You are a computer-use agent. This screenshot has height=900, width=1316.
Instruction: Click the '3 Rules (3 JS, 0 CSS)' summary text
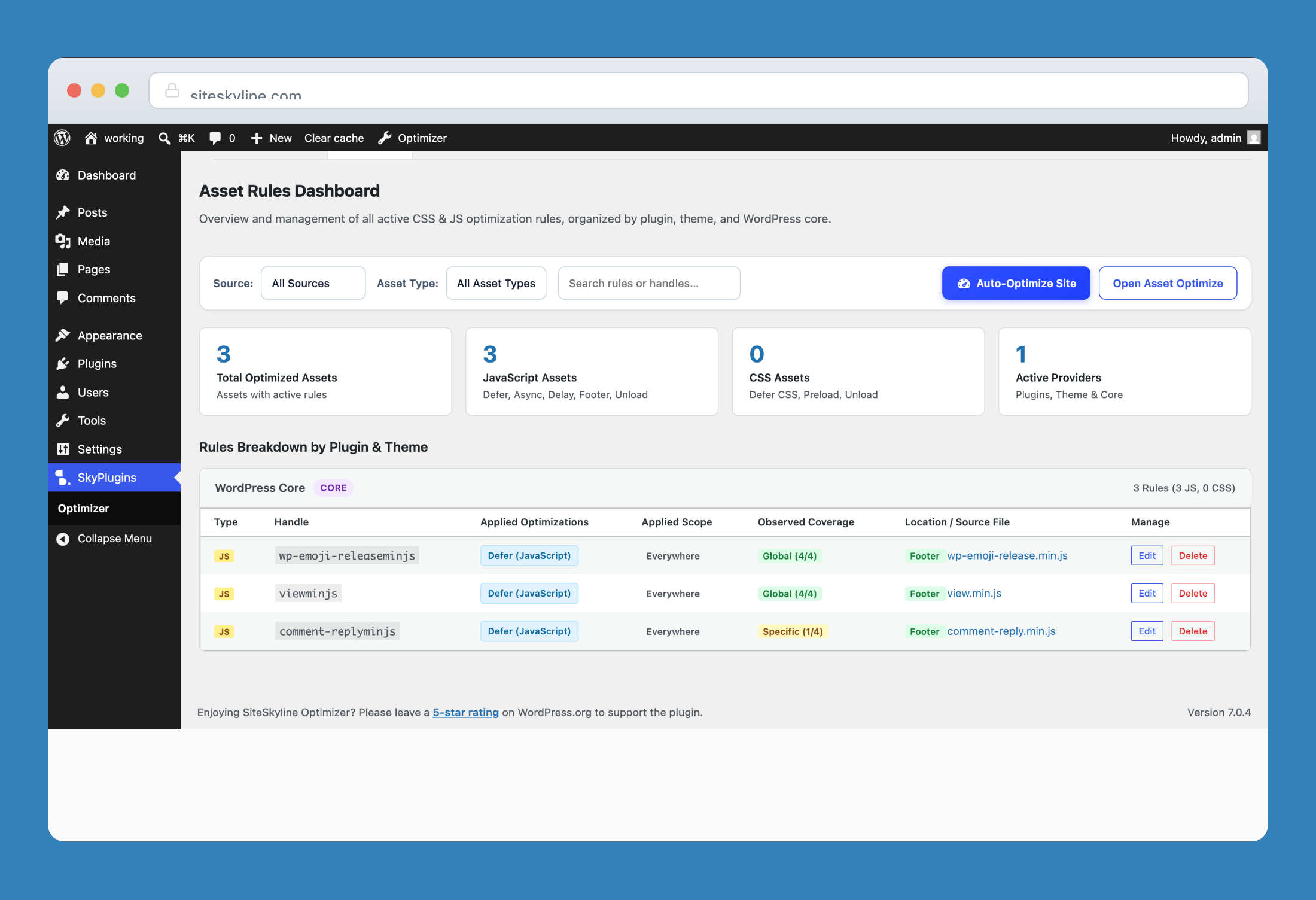point(1184,488)
